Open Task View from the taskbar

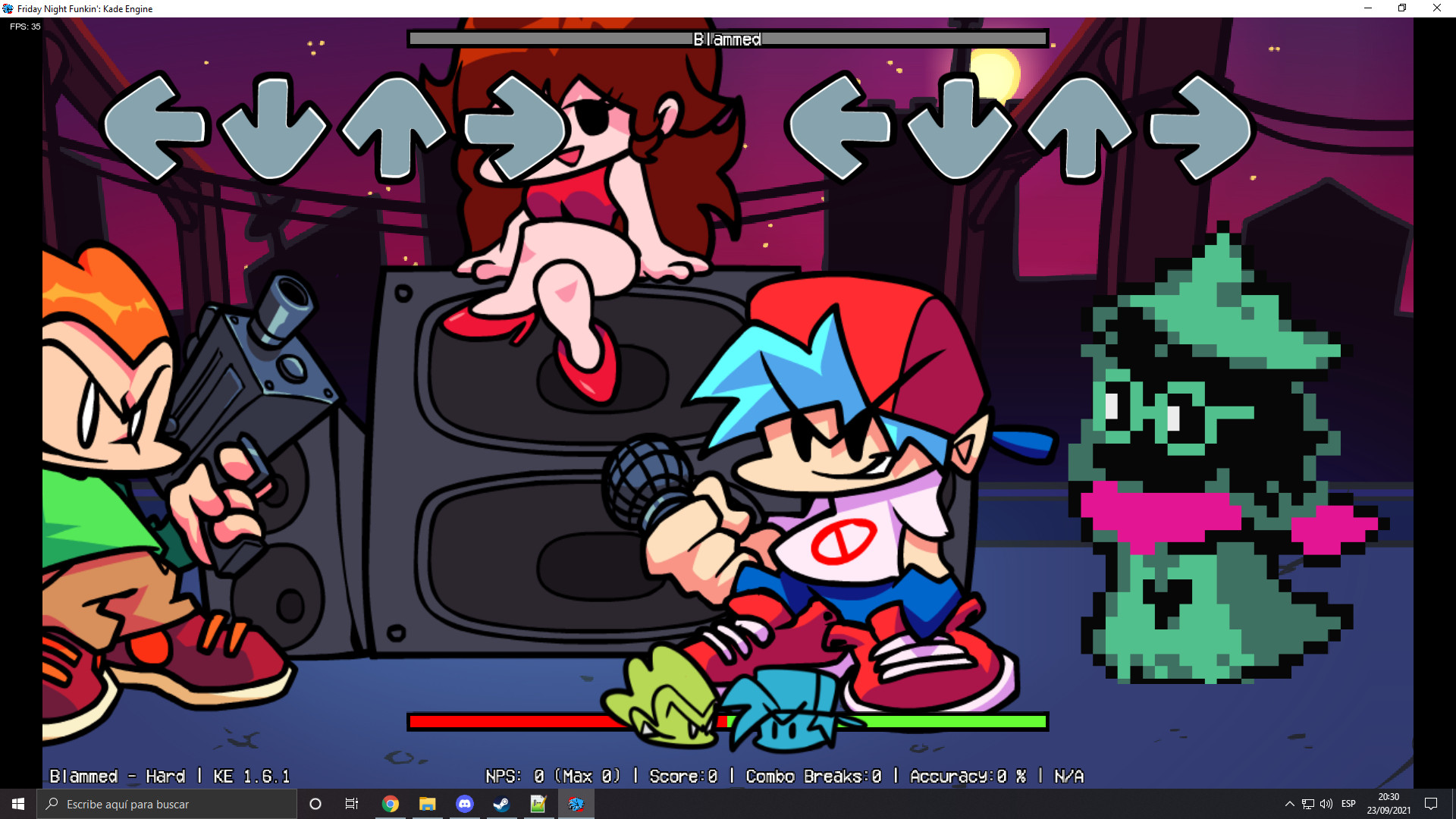pos(352,804)
